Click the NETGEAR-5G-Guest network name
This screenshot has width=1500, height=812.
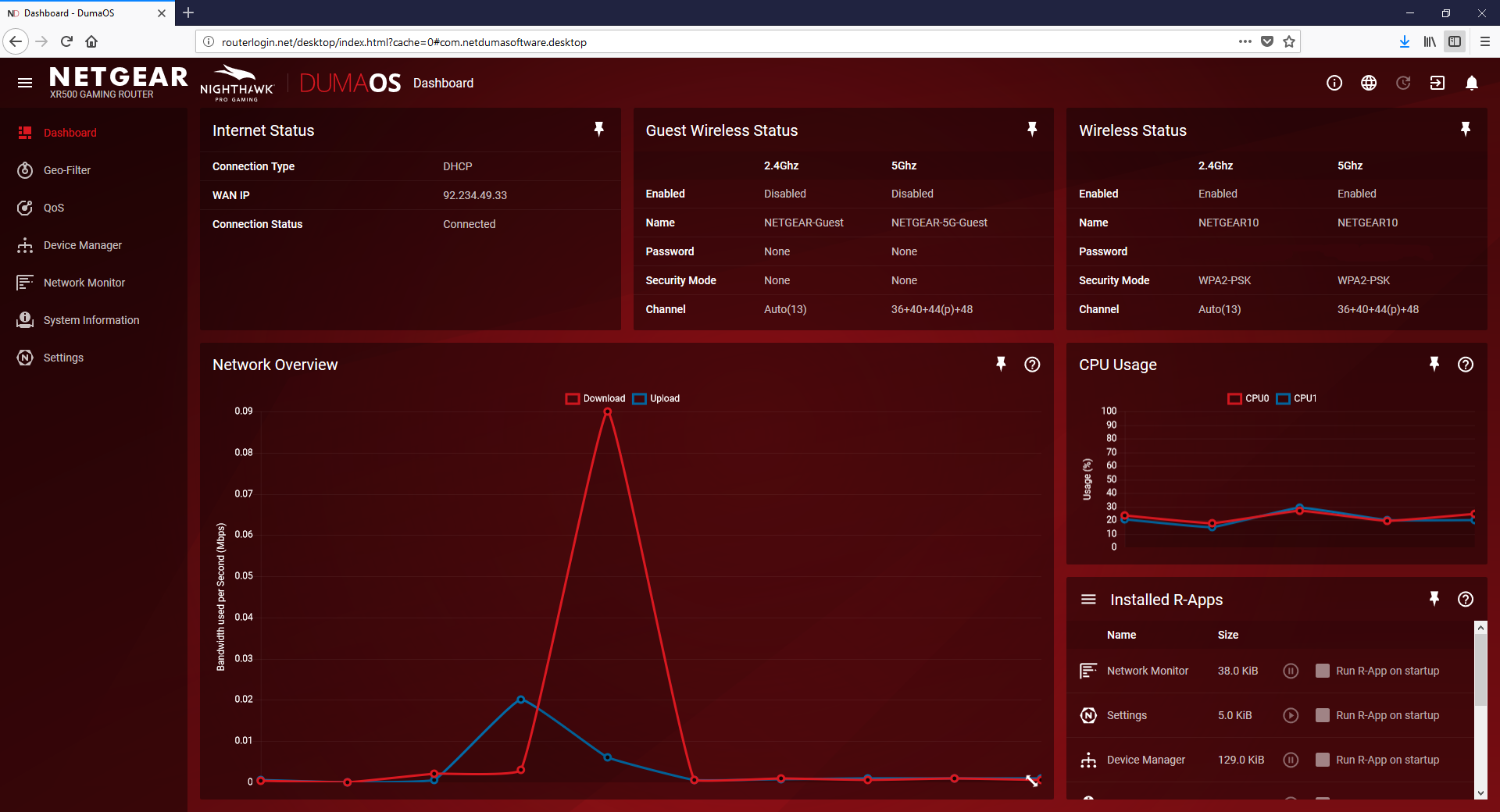click(939, 223)
